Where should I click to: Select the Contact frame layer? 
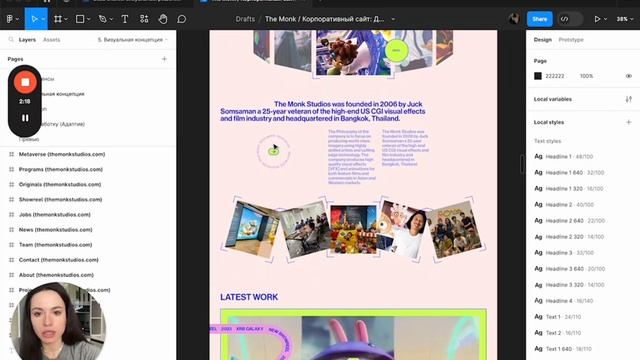[x=58, y=260]
